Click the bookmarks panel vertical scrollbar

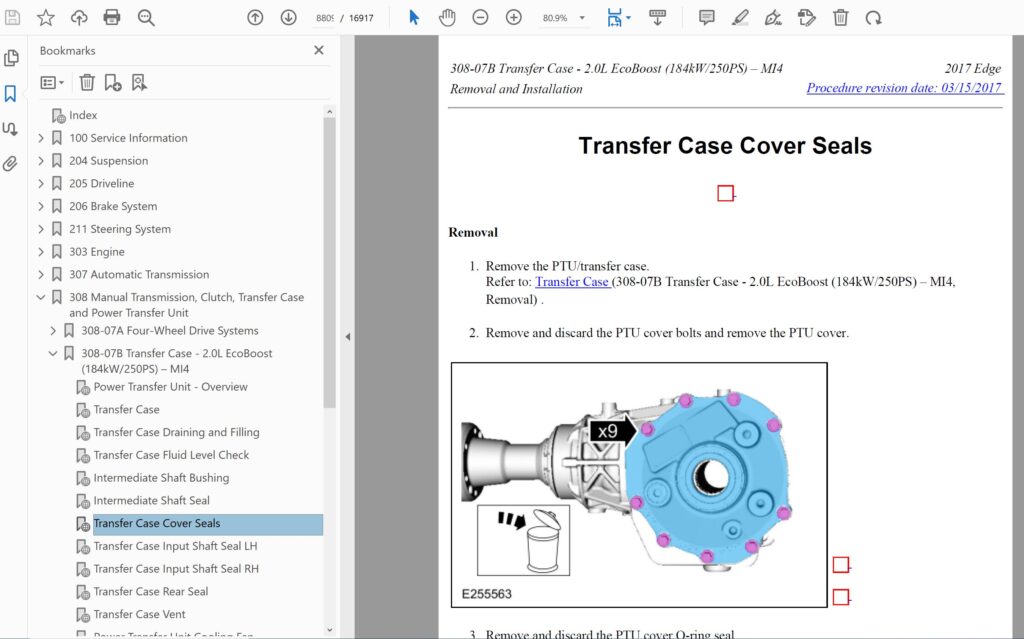pos(329,262)
